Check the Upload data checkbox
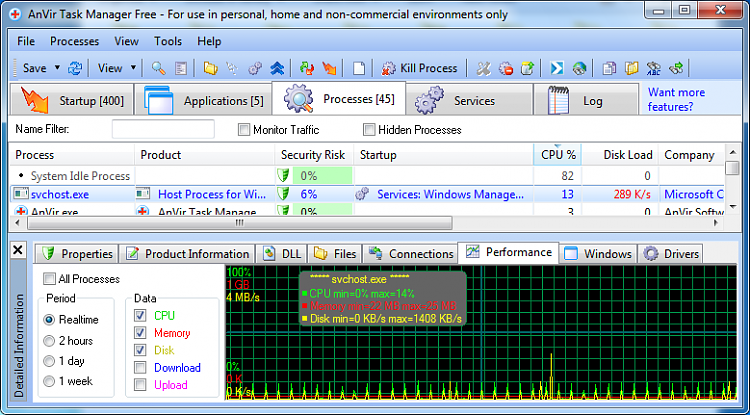The image size is (750, 415). tap(140, 385)
